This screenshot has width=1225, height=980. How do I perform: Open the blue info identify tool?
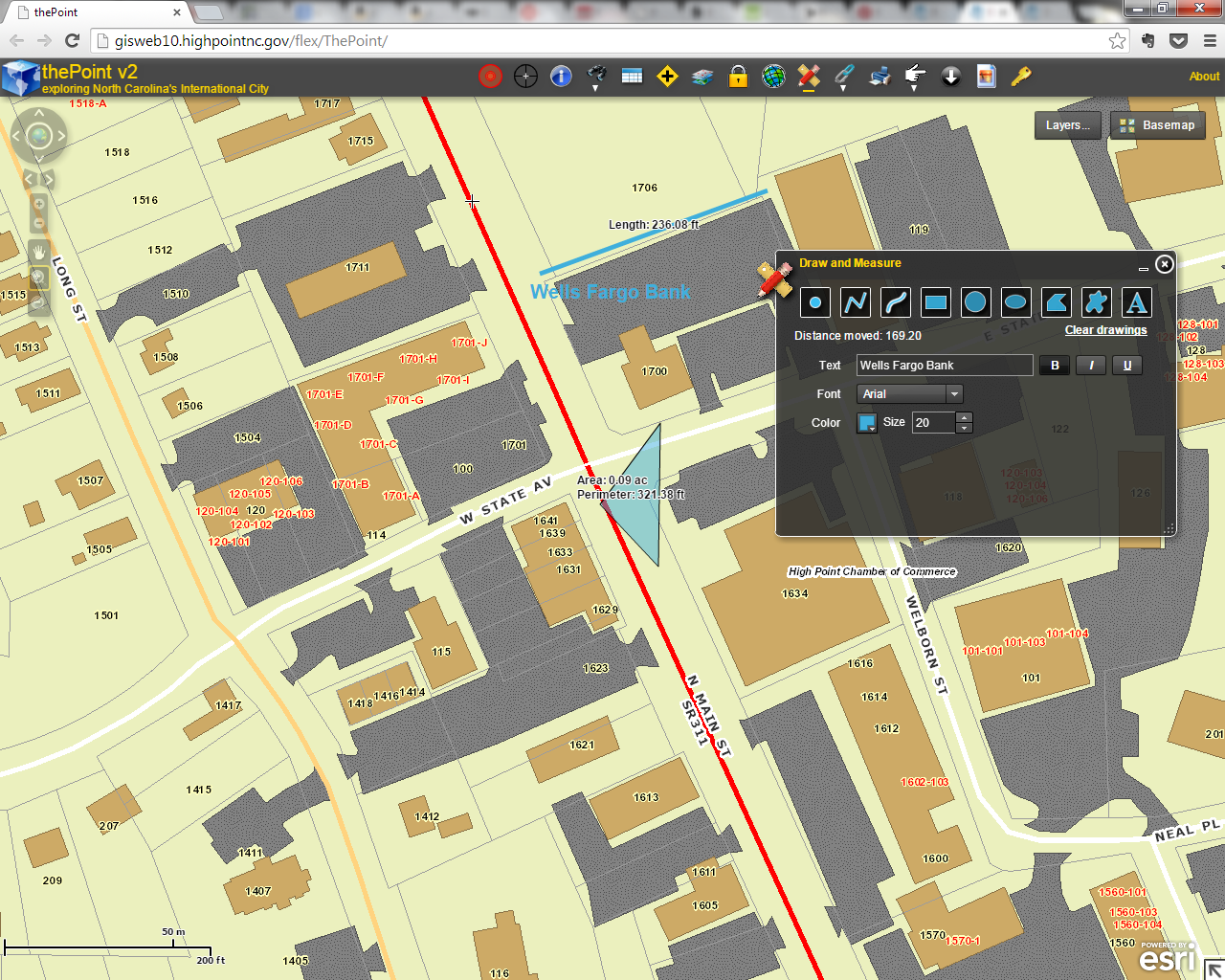click(561, 77)
